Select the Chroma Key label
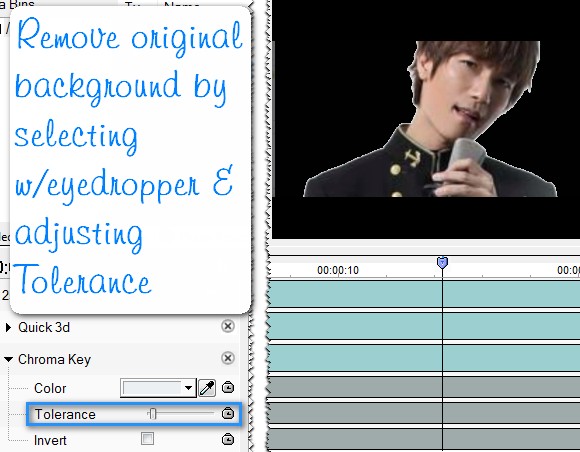The image size is (580, 452). pos(54,359)
